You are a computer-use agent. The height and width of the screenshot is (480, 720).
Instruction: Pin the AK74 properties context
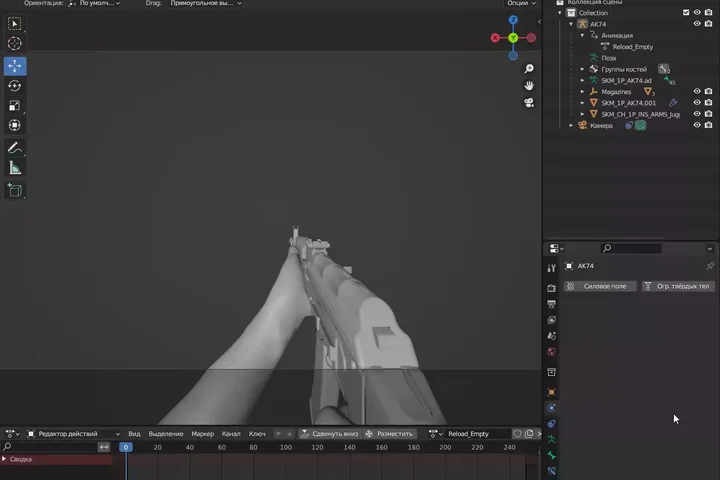tap(710, 266)
